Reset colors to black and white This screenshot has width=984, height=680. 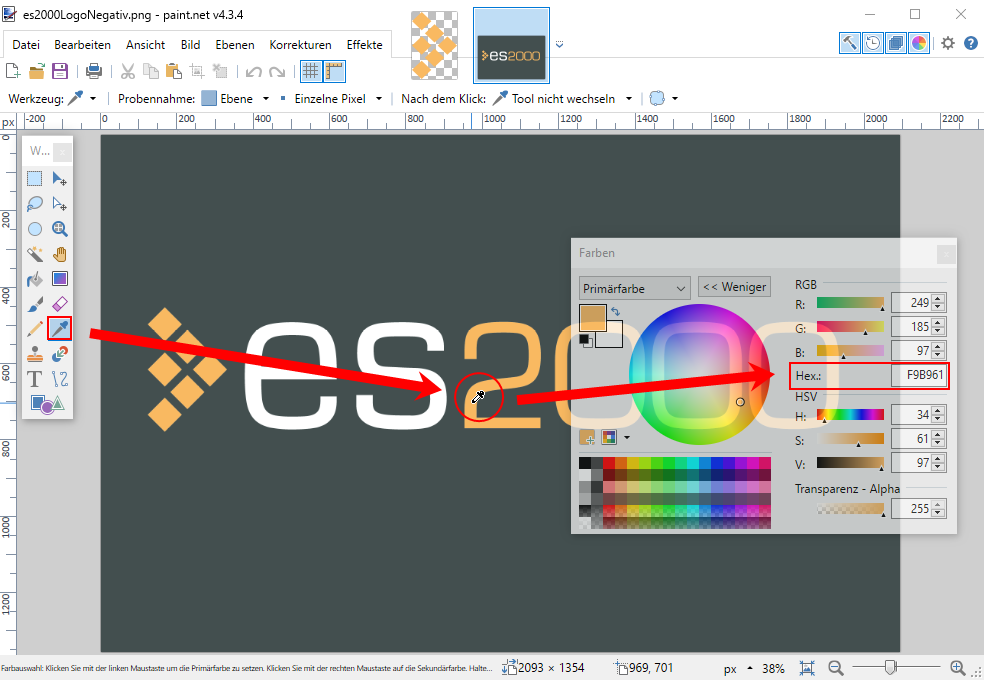click(584, 340)
